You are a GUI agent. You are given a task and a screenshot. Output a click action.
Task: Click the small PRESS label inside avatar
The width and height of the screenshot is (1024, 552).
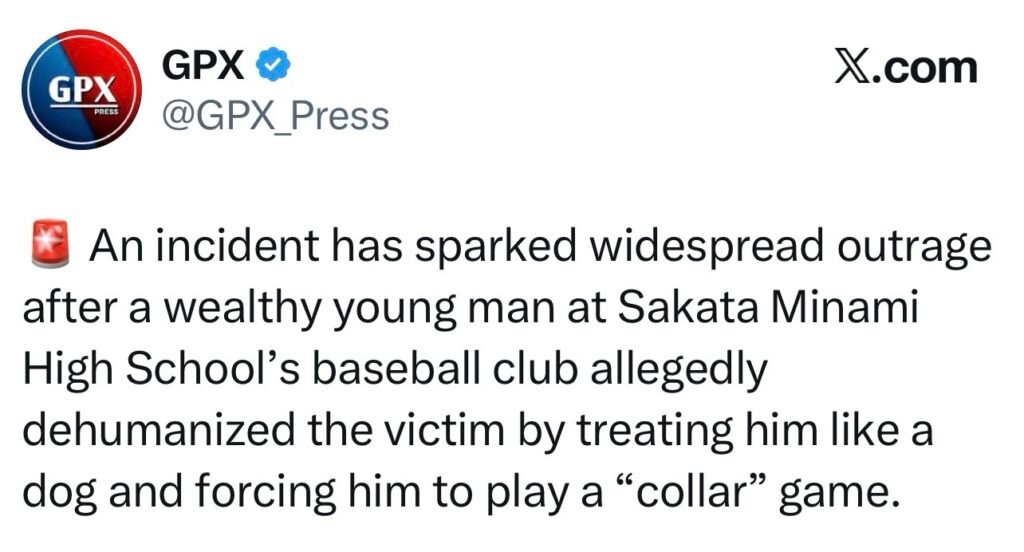coord(106,113)
